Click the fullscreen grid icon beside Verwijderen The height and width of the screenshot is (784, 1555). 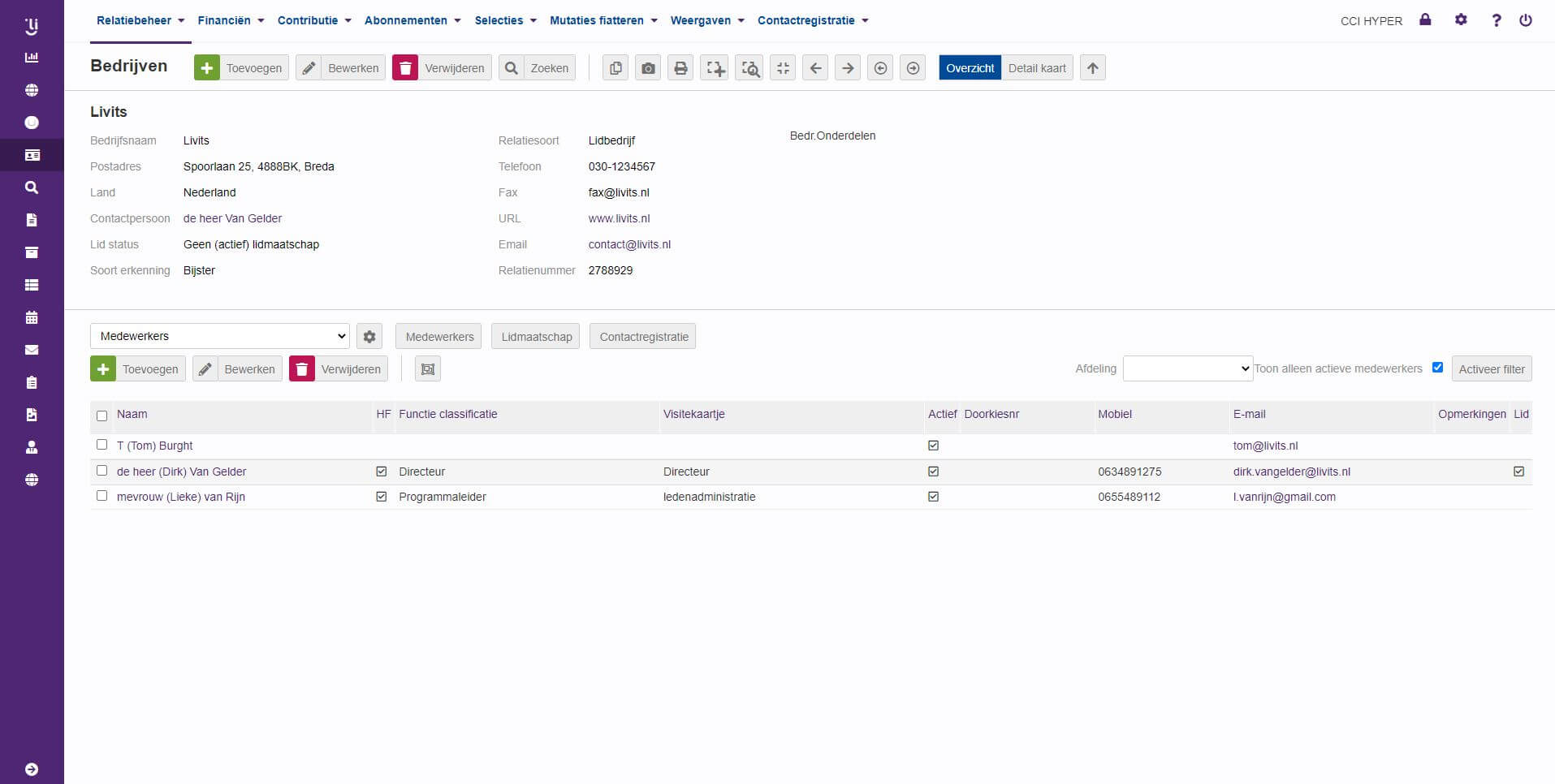(428, 369)
